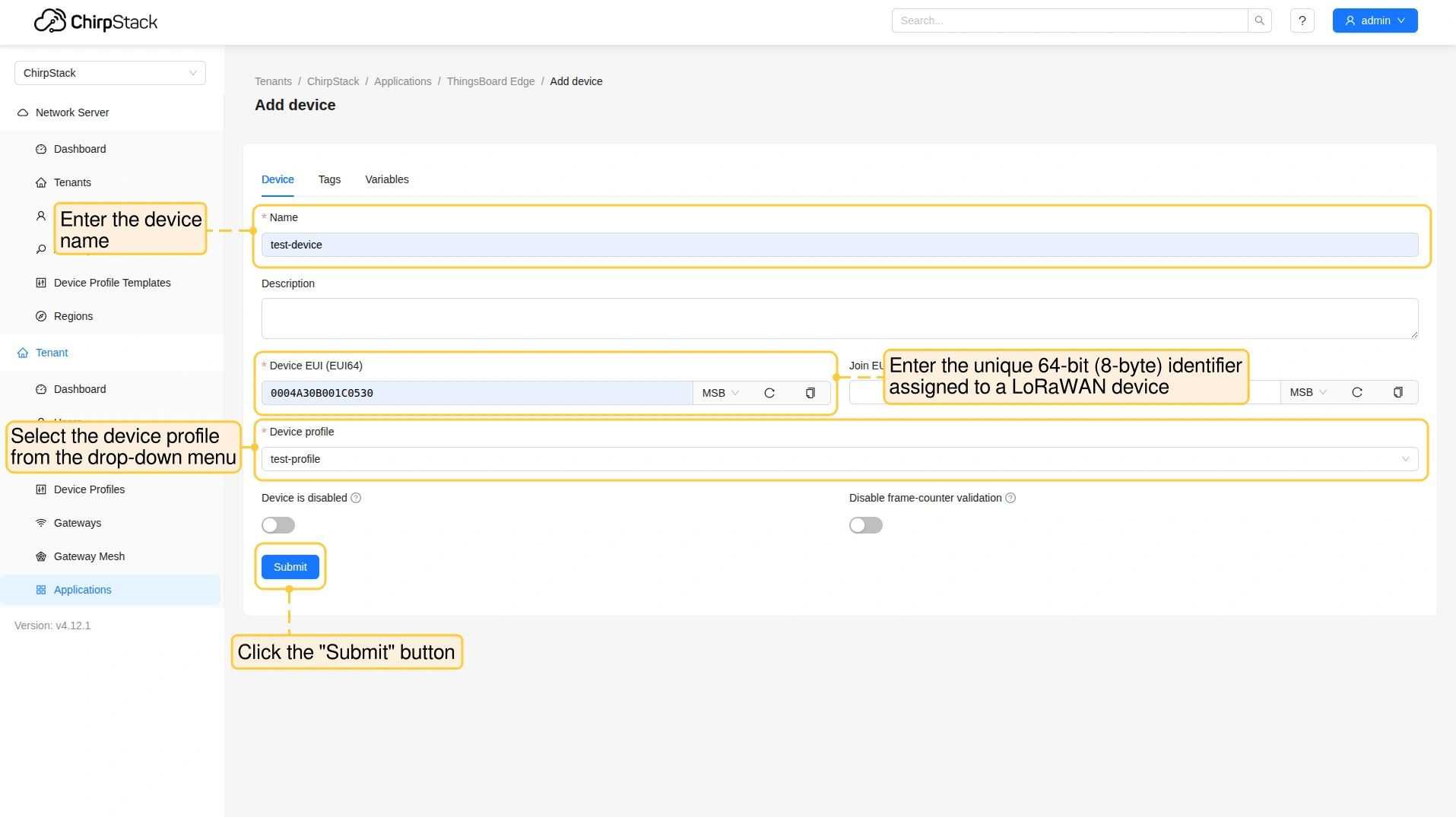Viewport: 1456px width, 817px height.
Task: Regenerate Device EUI with refresh icon
Action: [x=769, y=393]
